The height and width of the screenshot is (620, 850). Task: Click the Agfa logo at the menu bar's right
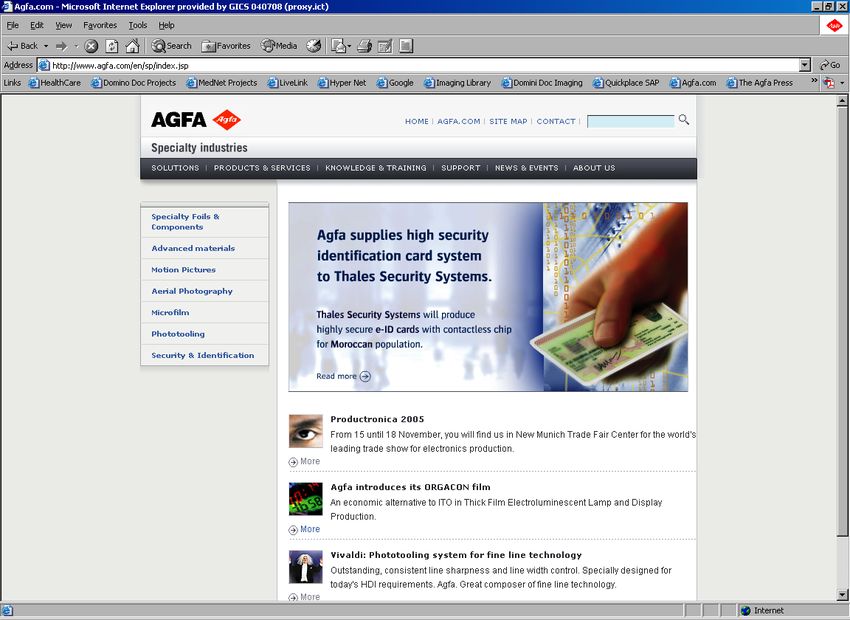click(834, 25)
